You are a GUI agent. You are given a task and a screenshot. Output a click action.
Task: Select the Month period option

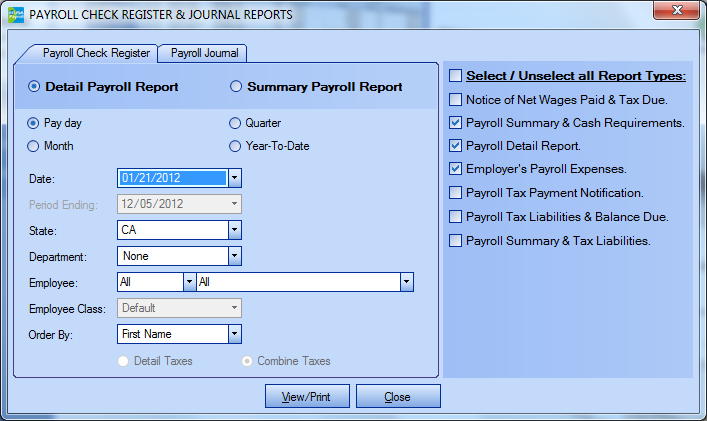coord(35,146)
